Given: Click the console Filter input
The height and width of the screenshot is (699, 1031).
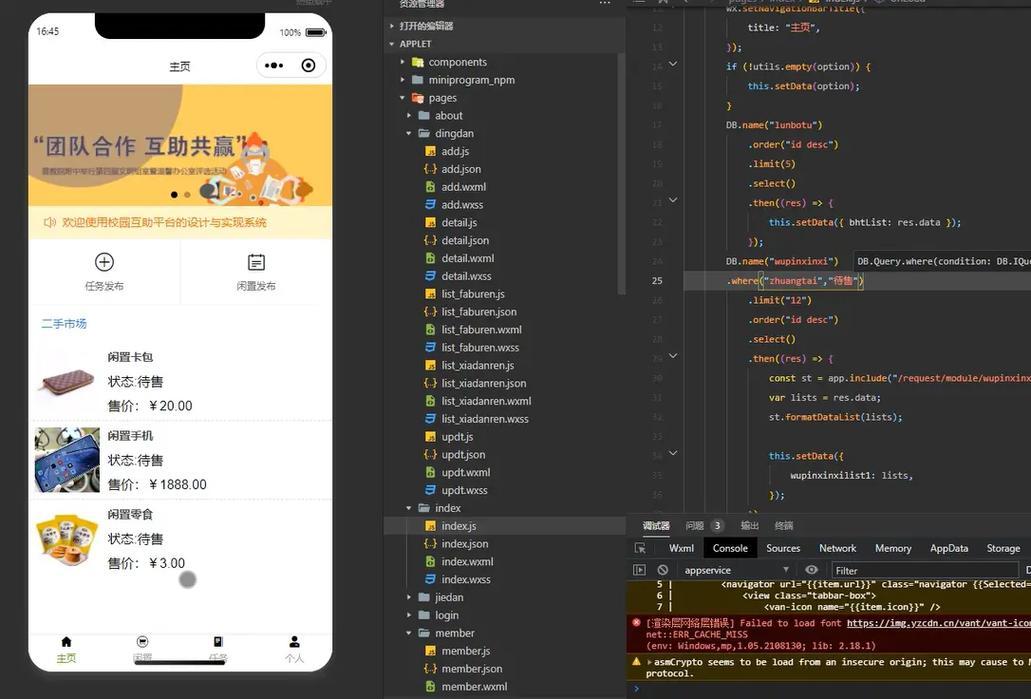Looking at the screenshot, I should pos(924,570).
